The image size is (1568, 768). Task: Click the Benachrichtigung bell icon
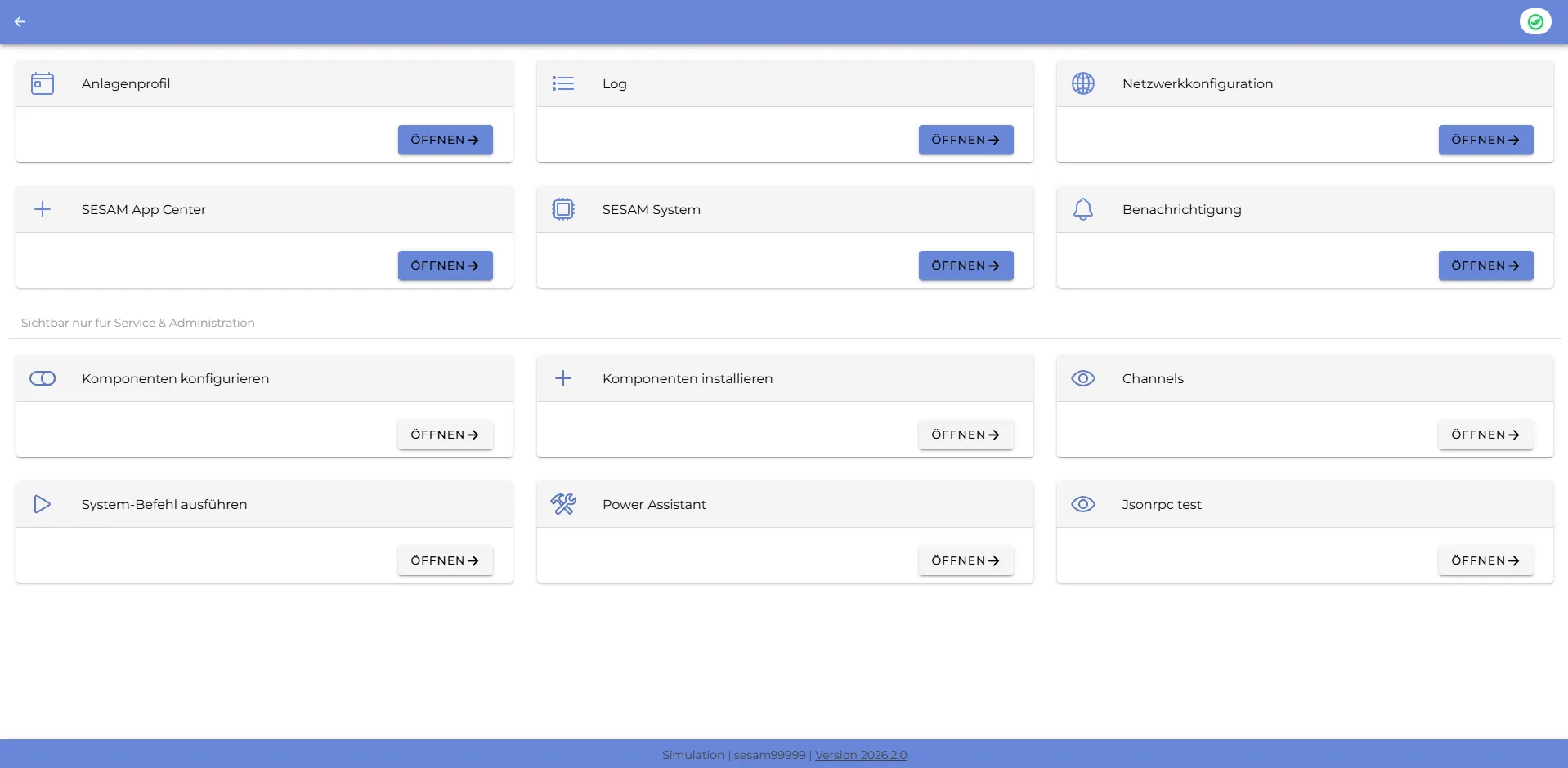[1083, 209]
